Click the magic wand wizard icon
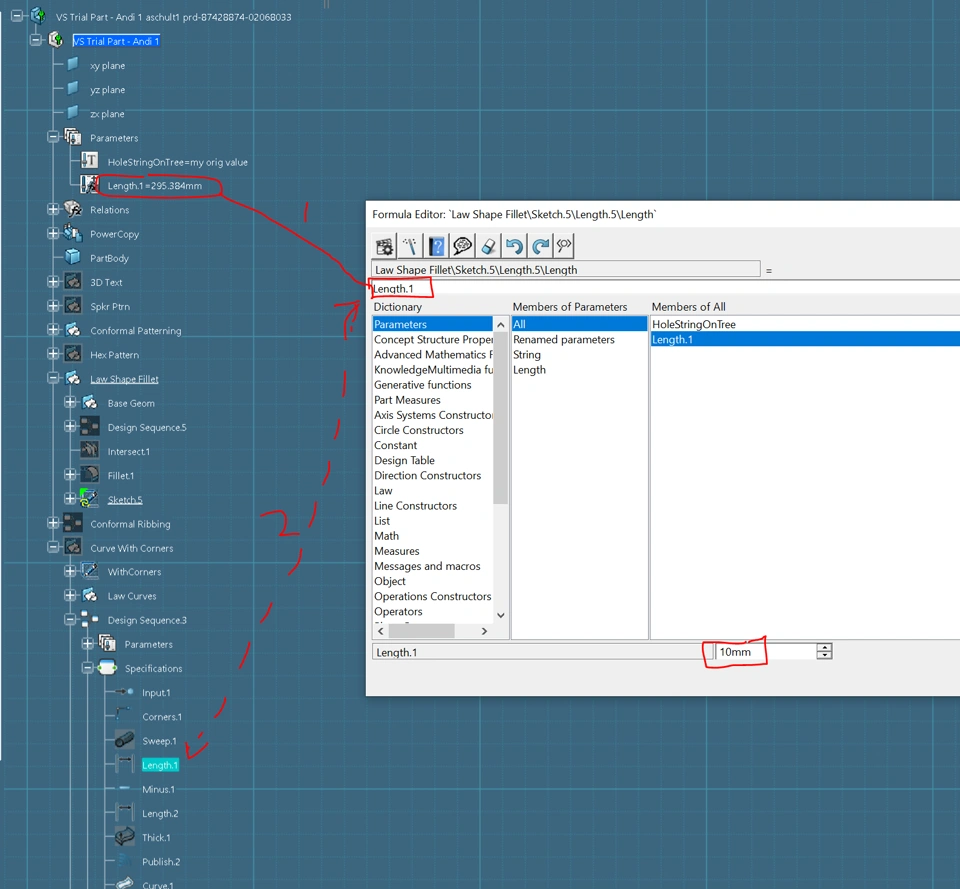The image size is (960, 889). tap(410, 246)
